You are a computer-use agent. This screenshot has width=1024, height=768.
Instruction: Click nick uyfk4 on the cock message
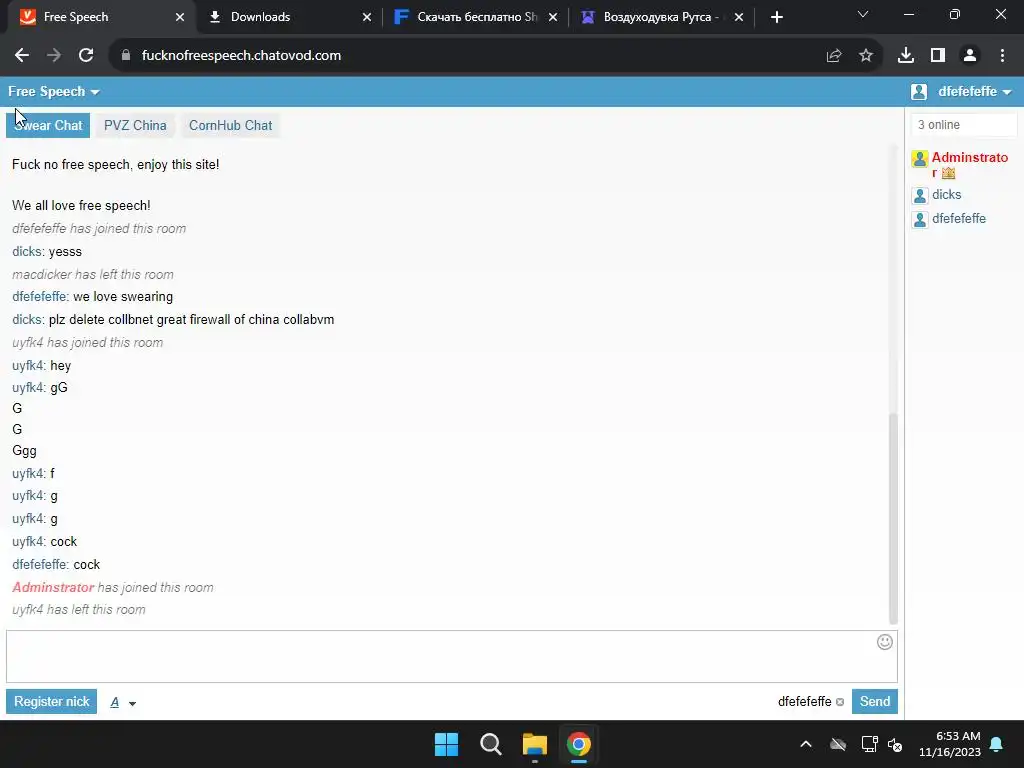28,541
